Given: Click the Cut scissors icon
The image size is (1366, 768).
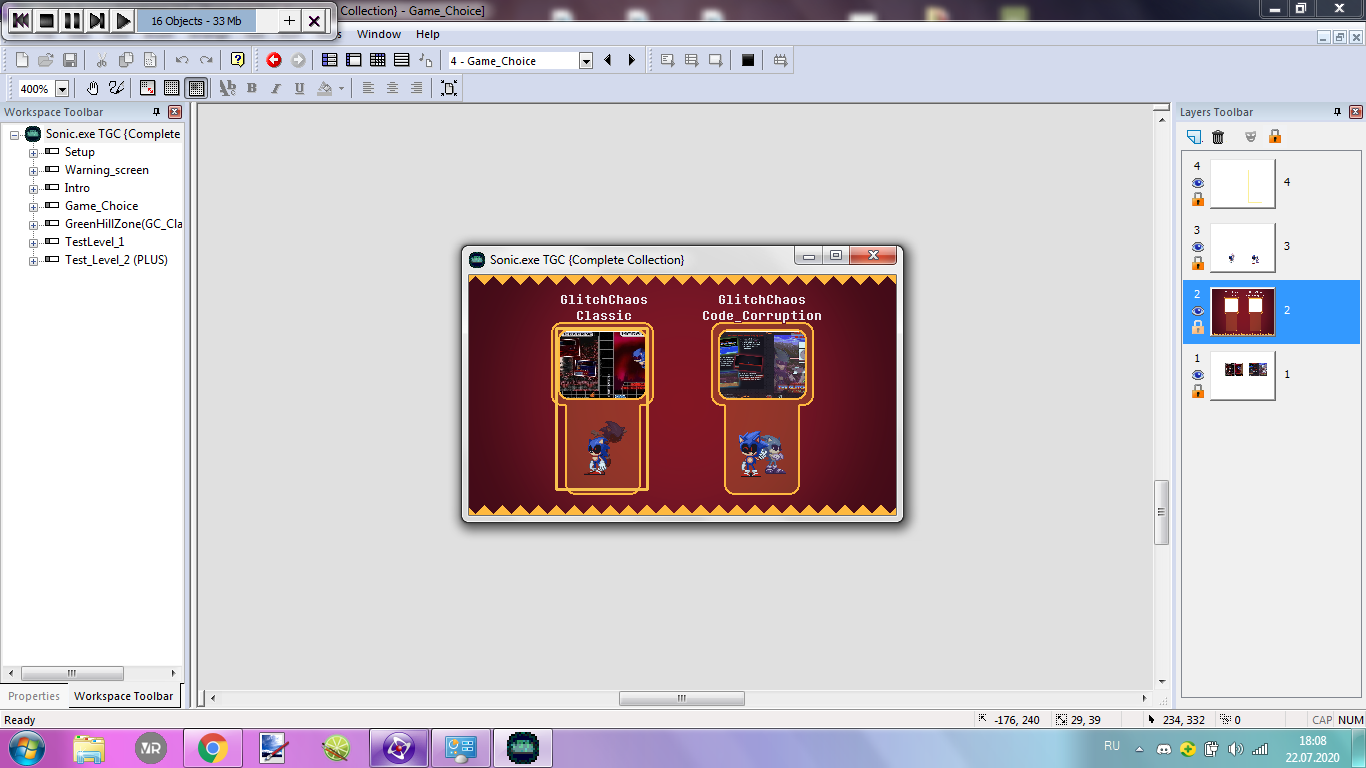Looking at the screenshot, I should [x=102, y=60].
